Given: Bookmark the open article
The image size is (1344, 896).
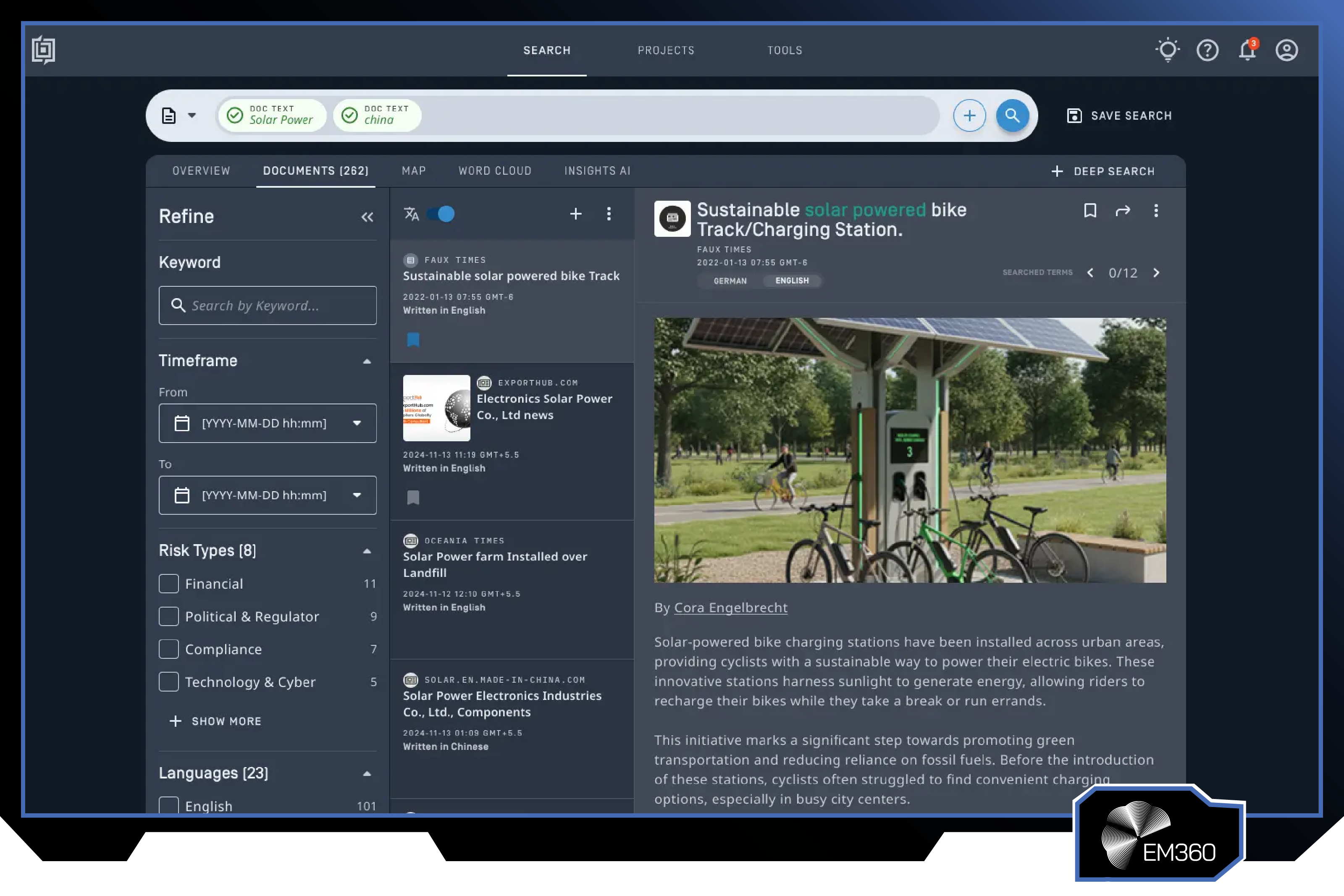Looking at the screenshot, I should click(1090, 211).
